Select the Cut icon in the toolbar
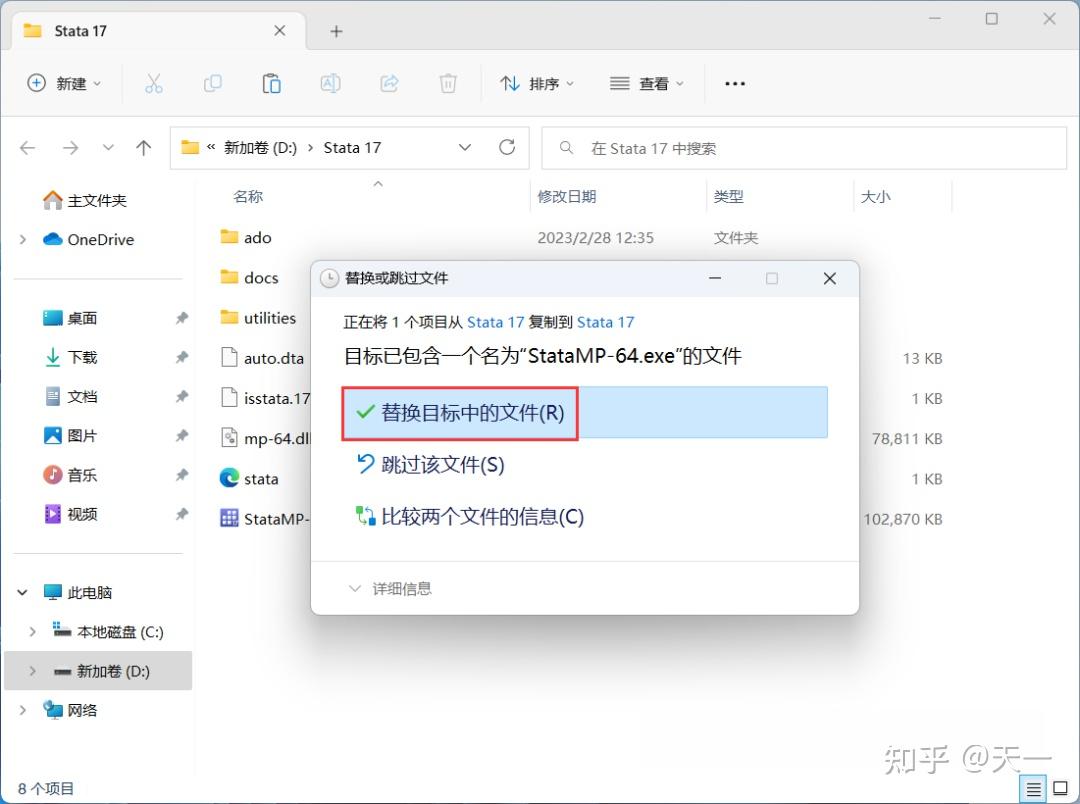The image size is (1080, 804). (153, 83)
